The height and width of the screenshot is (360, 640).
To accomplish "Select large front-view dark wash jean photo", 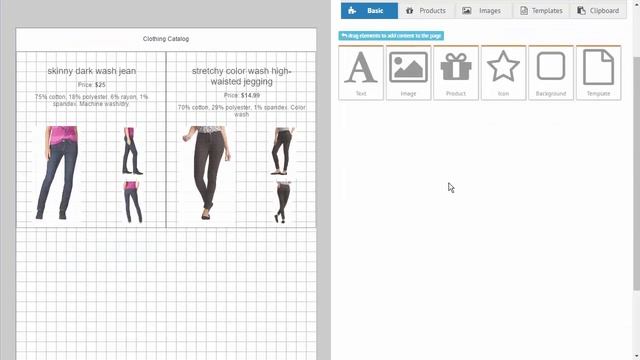I will point(57,173).
